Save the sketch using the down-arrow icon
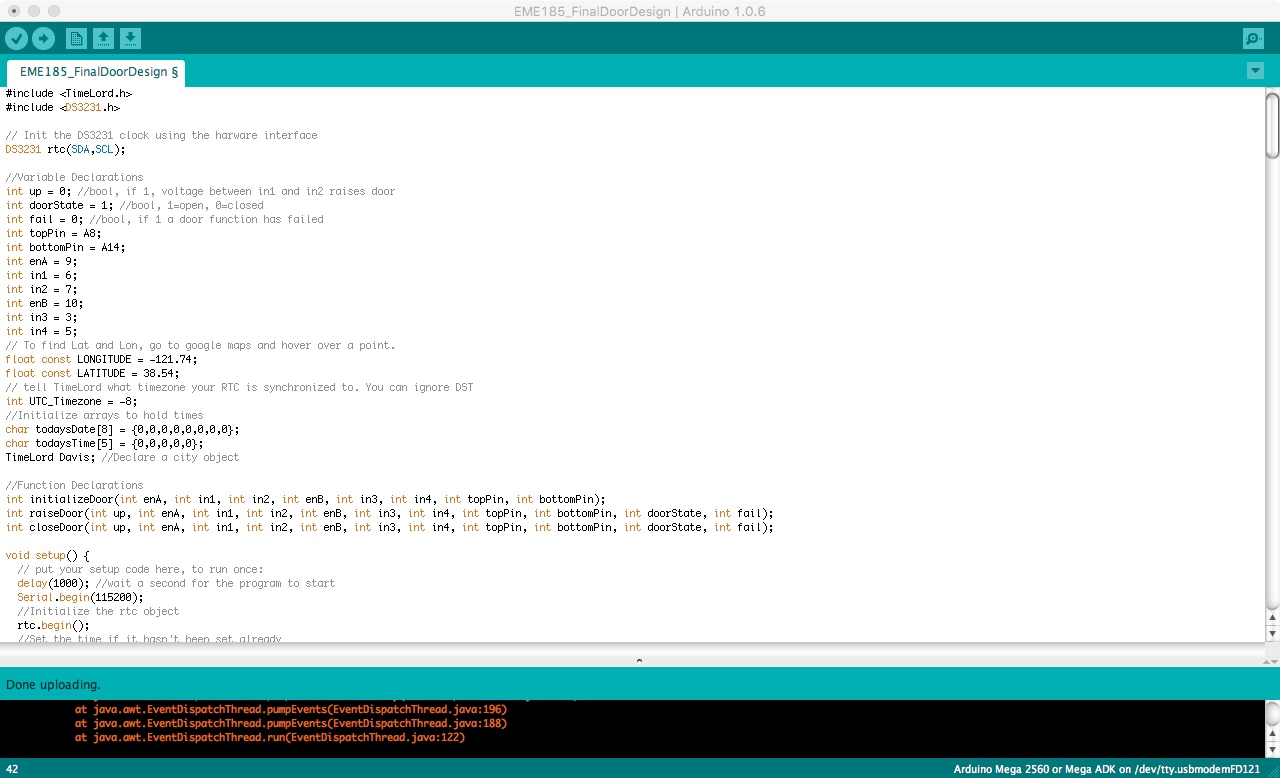 130,39
